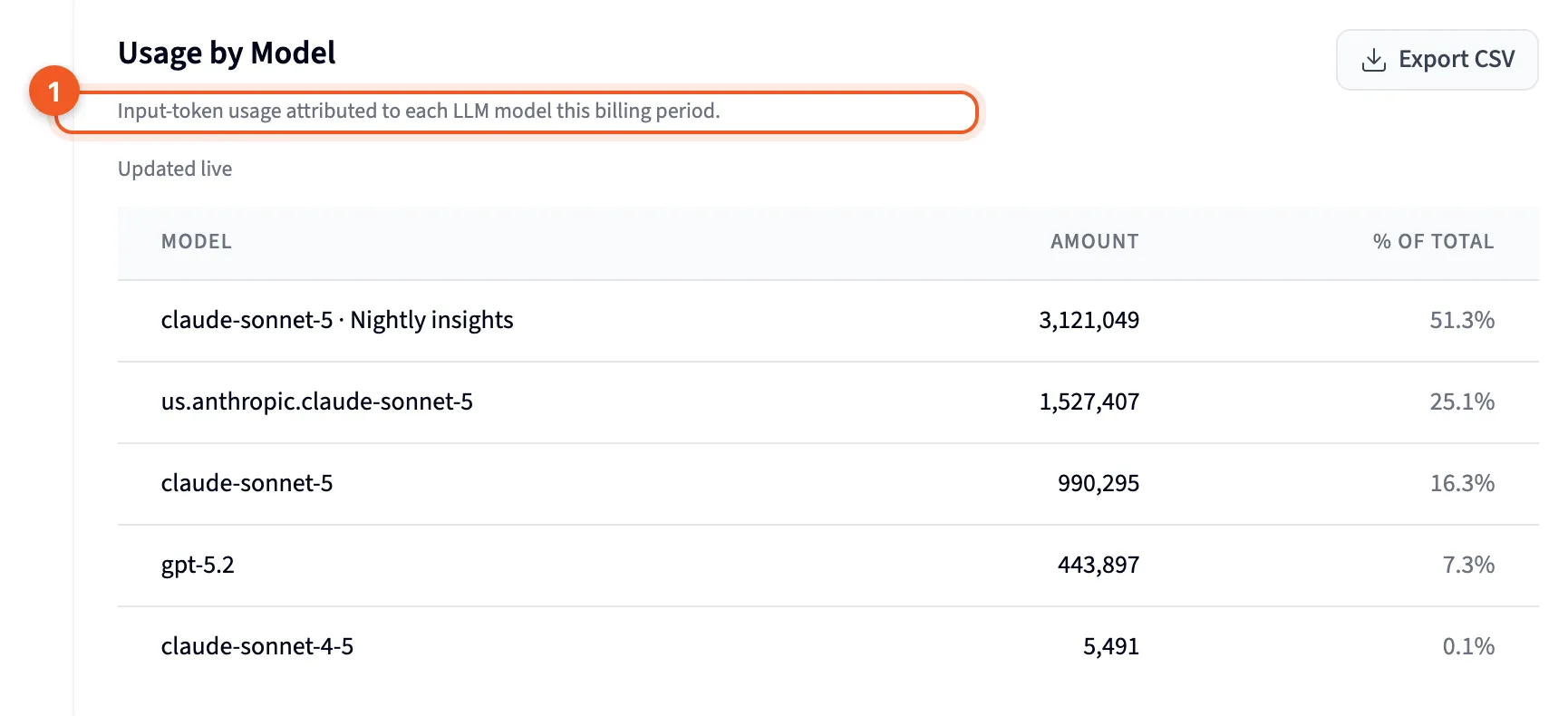Click the 51.3% share value

pos(1462,320)
